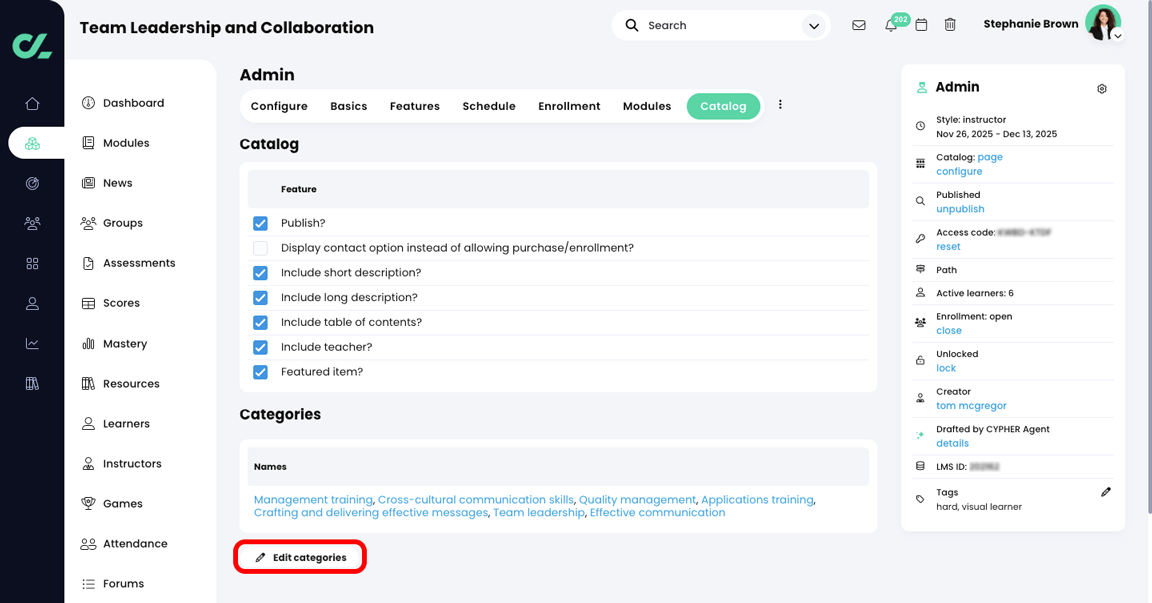Click the unpublish link in right panel
The image size is (1152, 603).
[960, 209]
